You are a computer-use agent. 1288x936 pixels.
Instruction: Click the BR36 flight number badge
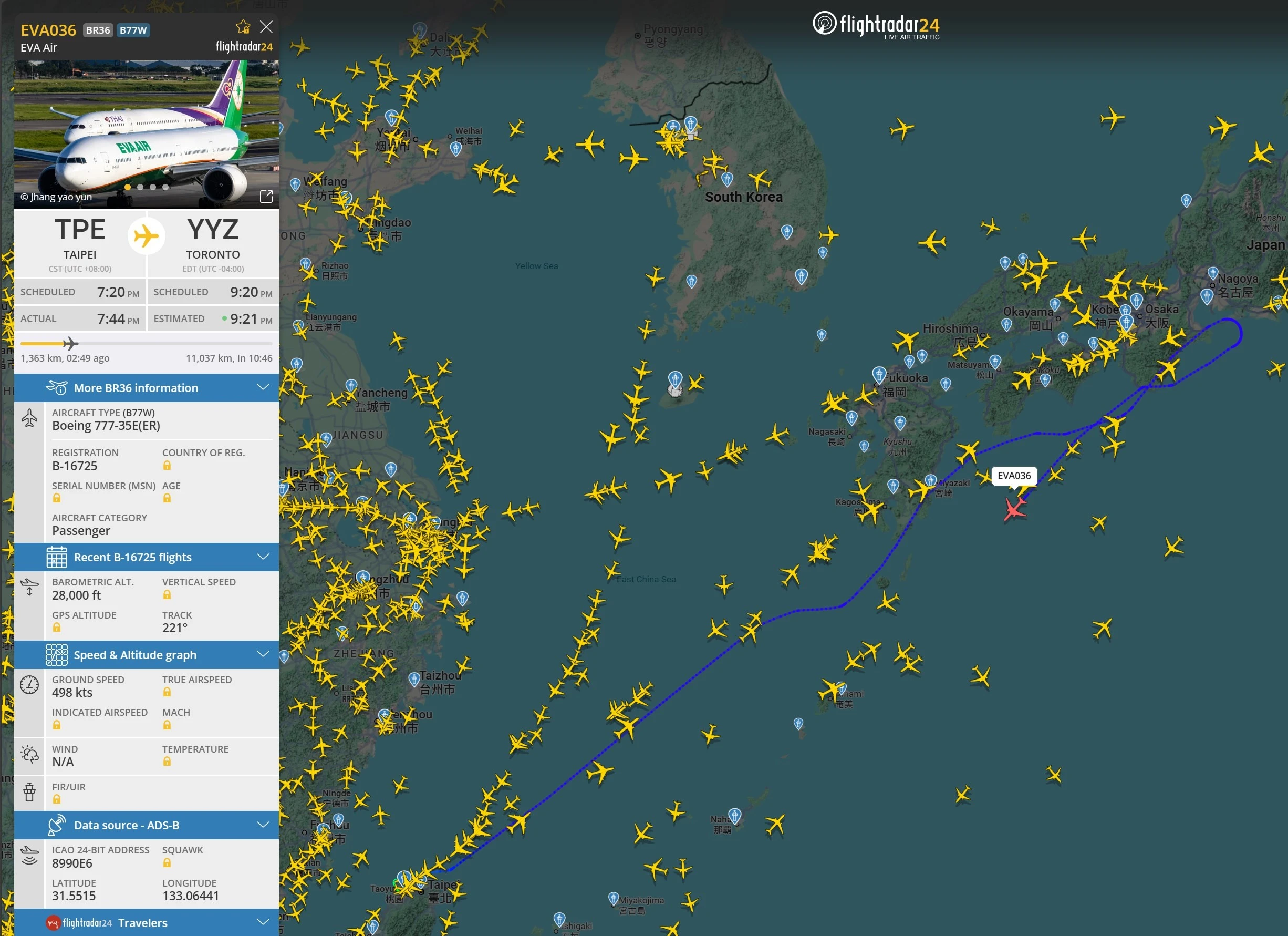(x=98, y=30)
